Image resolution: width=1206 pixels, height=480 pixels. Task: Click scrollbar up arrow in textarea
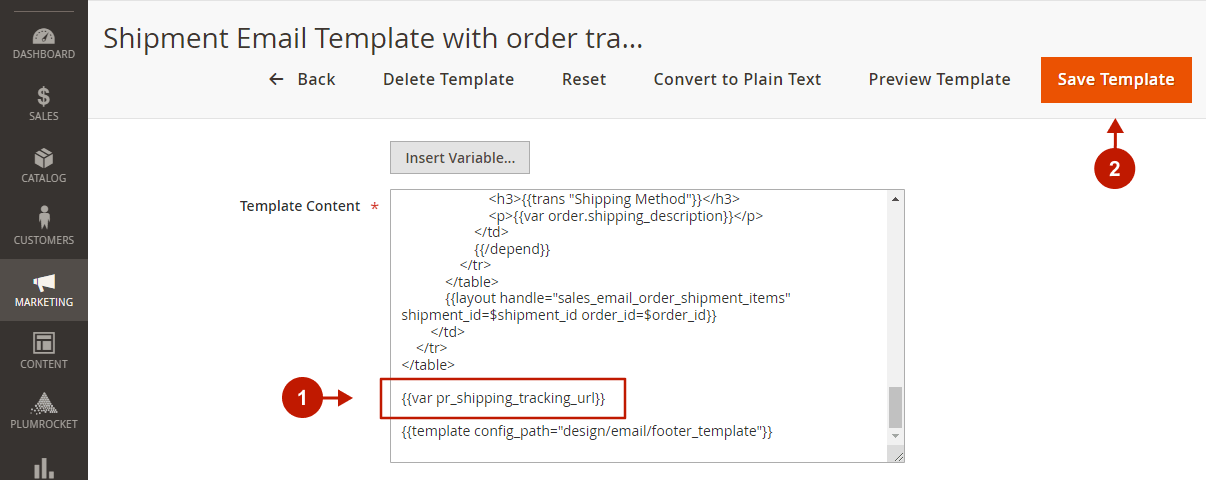(896, 198)
